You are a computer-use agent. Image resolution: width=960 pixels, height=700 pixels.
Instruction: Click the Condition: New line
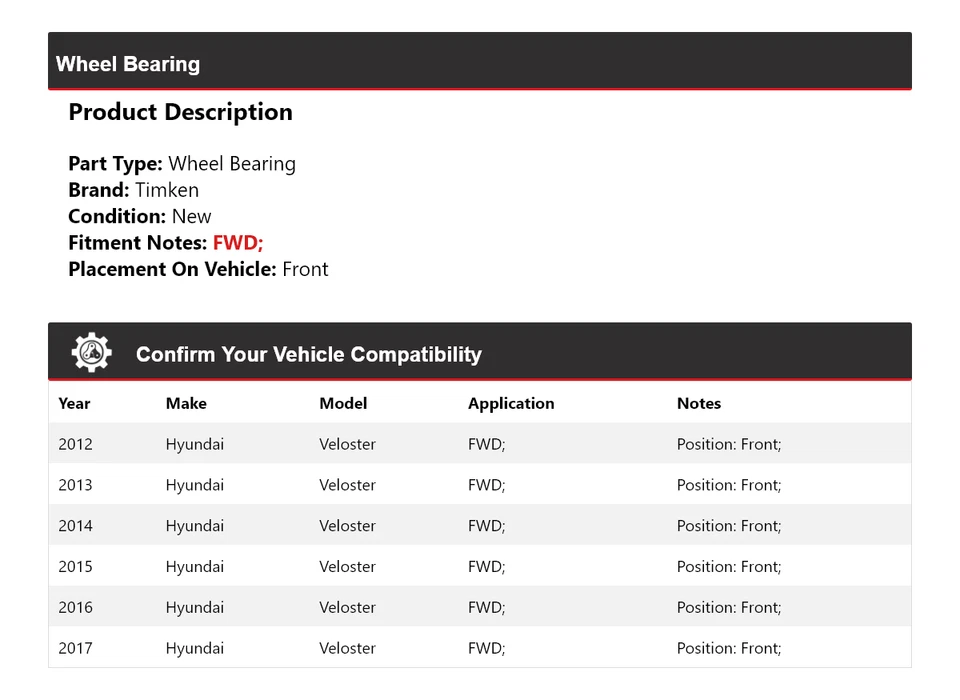click(140, 216)
